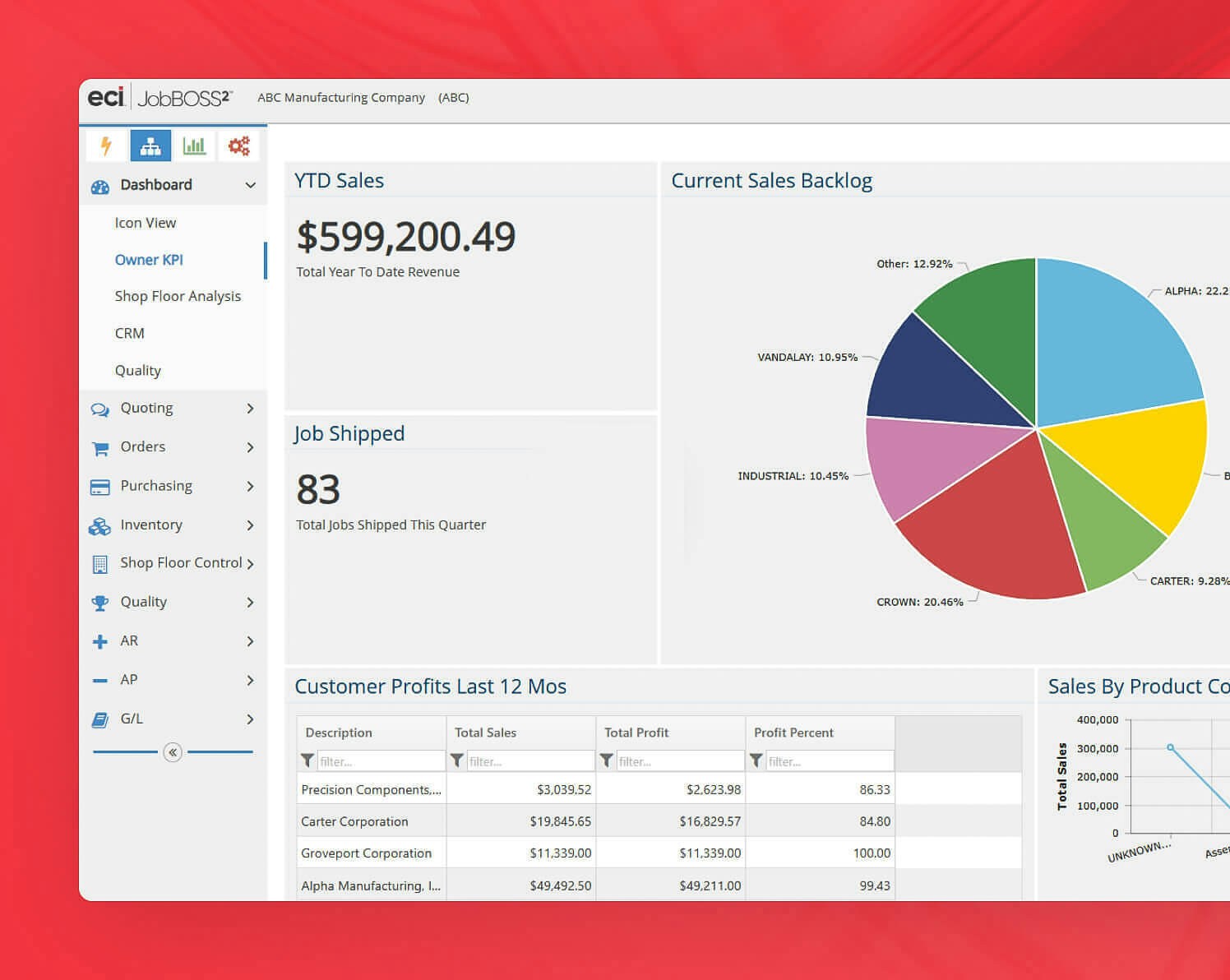Click the Shop Floor Control building icon
The width and height of the screenshot is (1230, 980).
point(100,564)
